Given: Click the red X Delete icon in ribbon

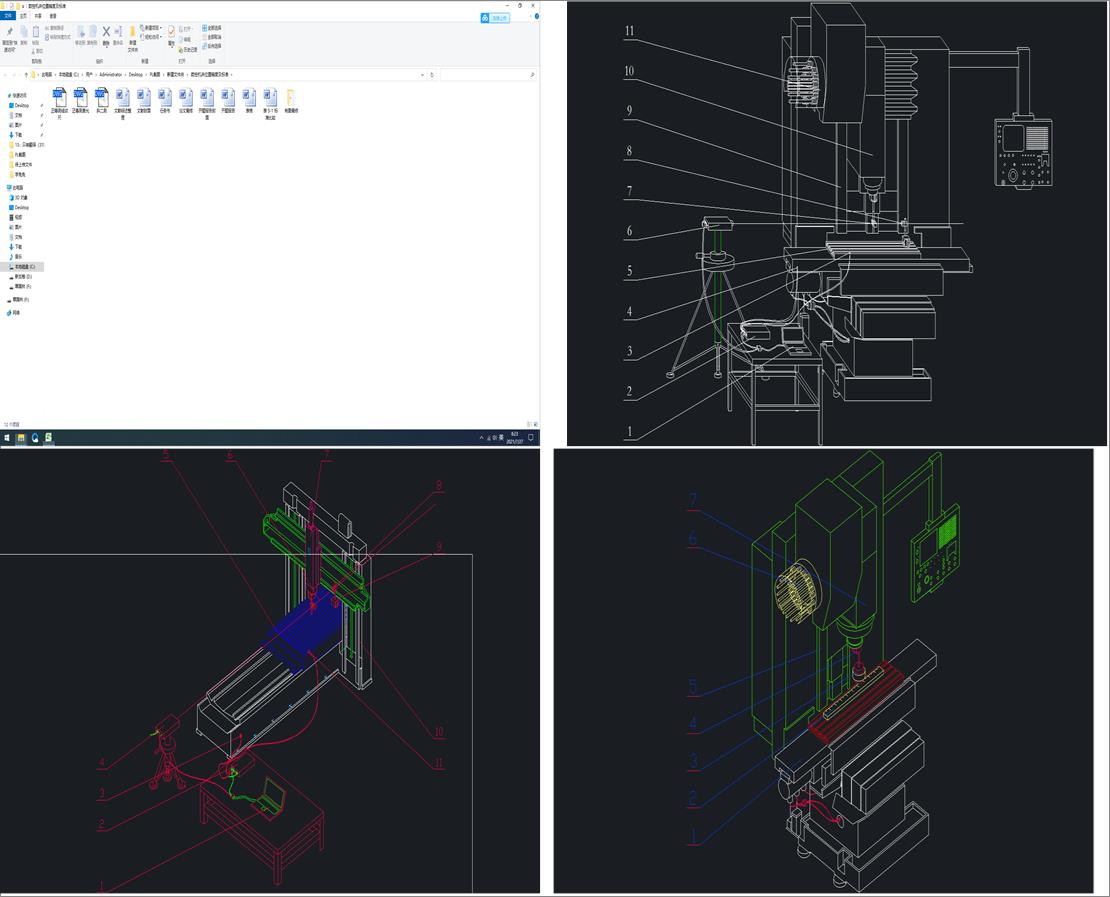Looking at the screenshot, I should 106,33.
